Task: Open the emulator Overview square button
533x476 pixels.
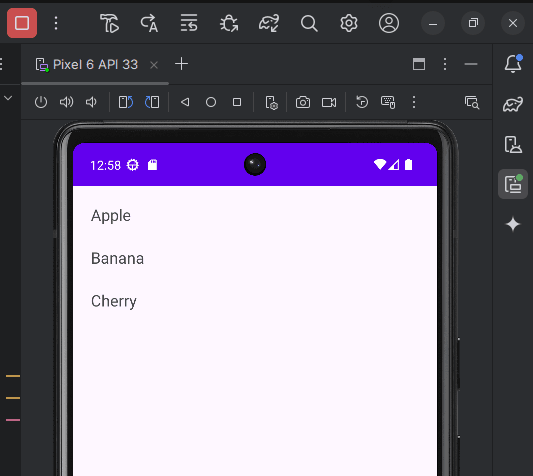Action: [237, 102]
